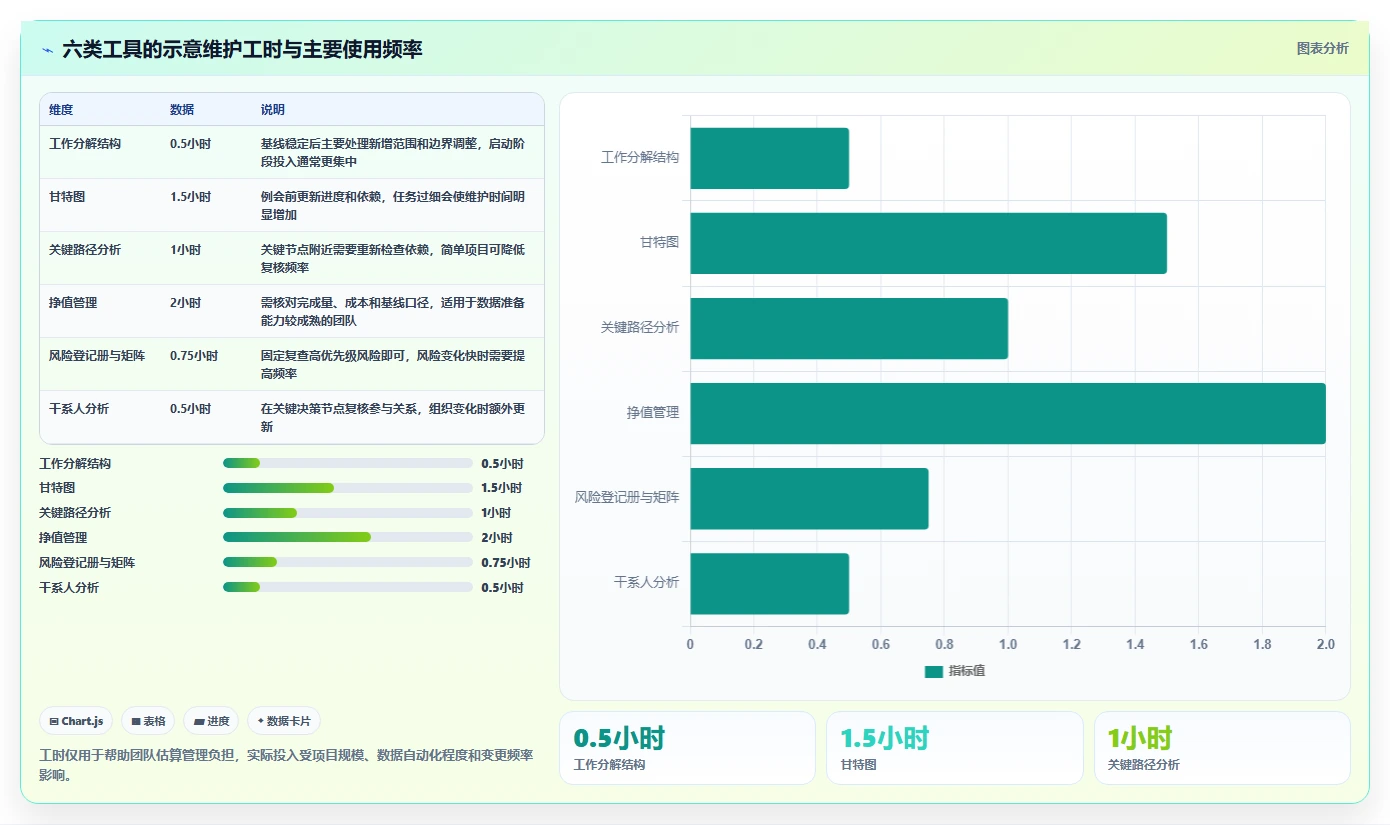Click the 0.75小时 value in the table
The width and height of the screenshot is (1390, 825).
click(194, 356)
